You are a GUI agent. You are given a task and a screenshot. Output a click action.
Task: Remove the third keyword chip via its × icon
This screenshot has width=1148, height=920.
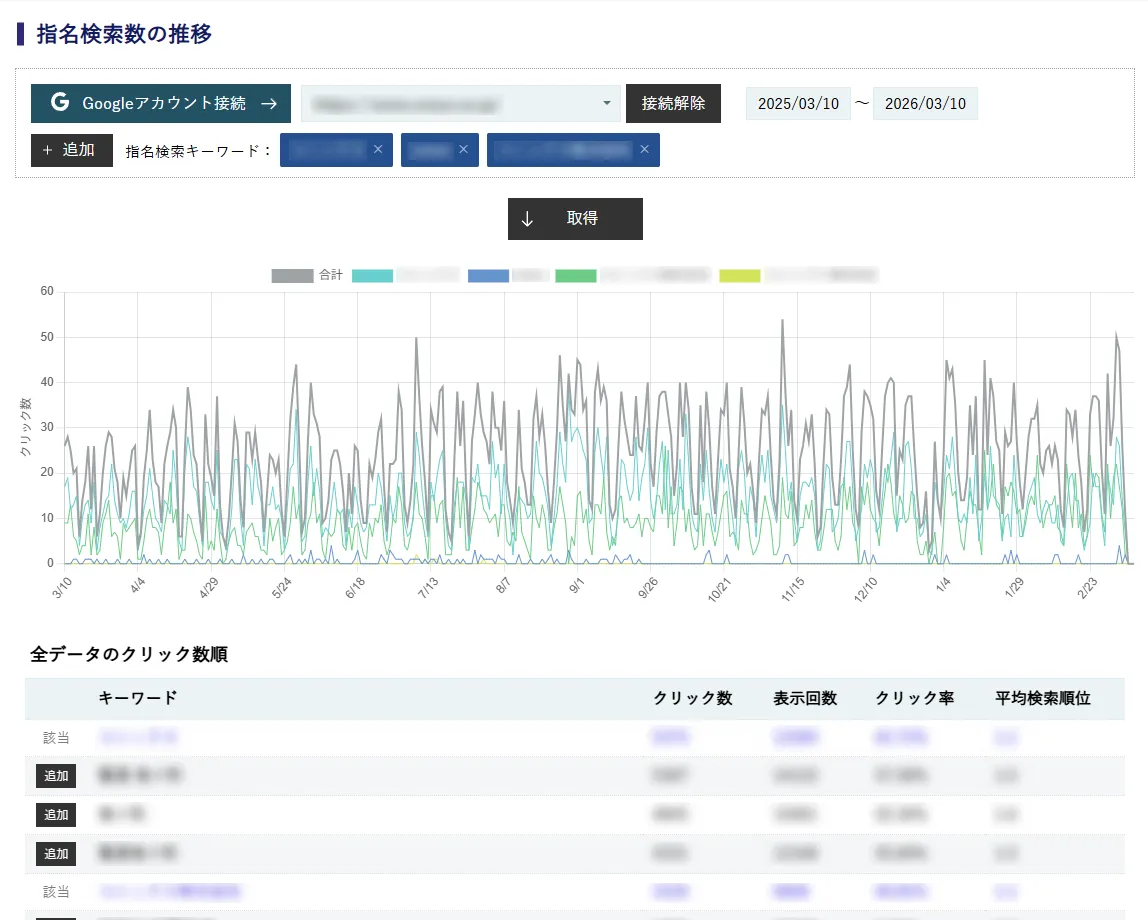[x=644, y=149]
